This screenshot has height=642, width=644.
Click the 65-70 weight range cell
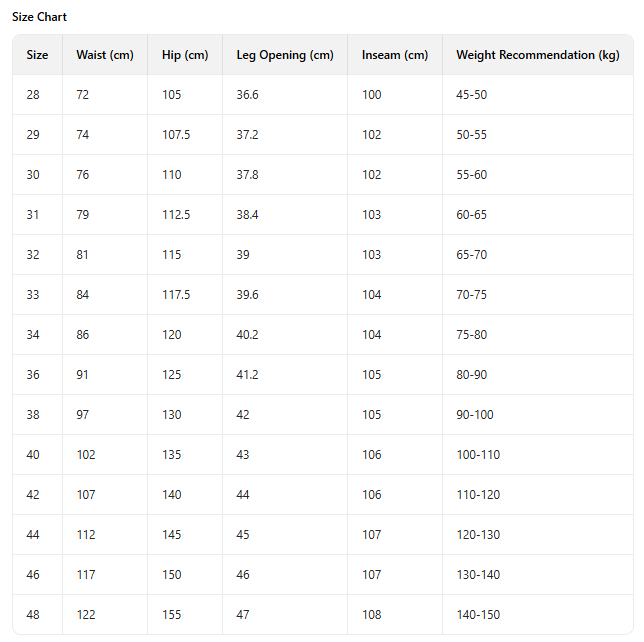coord(472,255)
